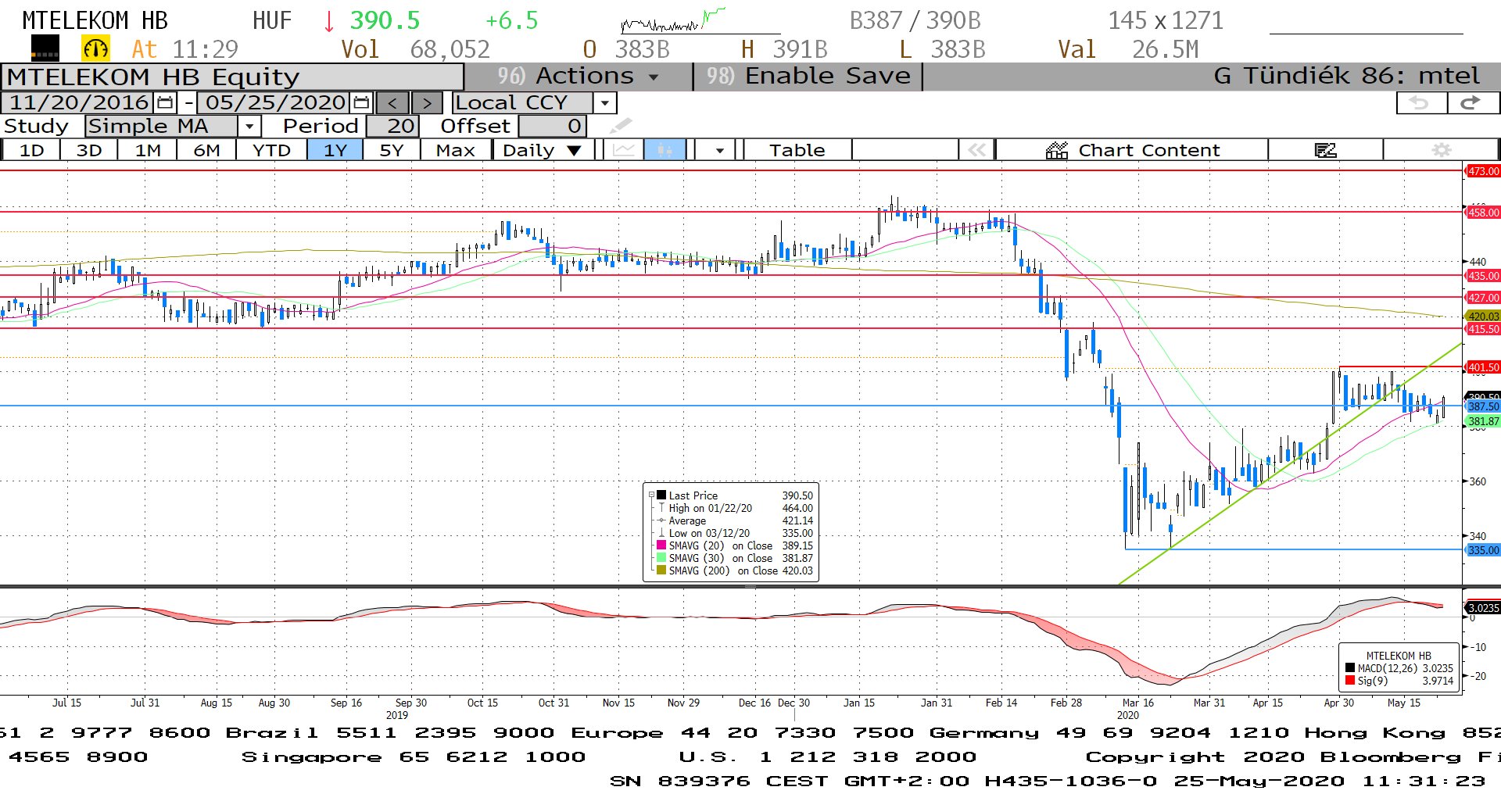Viewport: 1501px width, 812px height.
Task: Click the green SMAVG (30) color swatch
Action: 661,558
